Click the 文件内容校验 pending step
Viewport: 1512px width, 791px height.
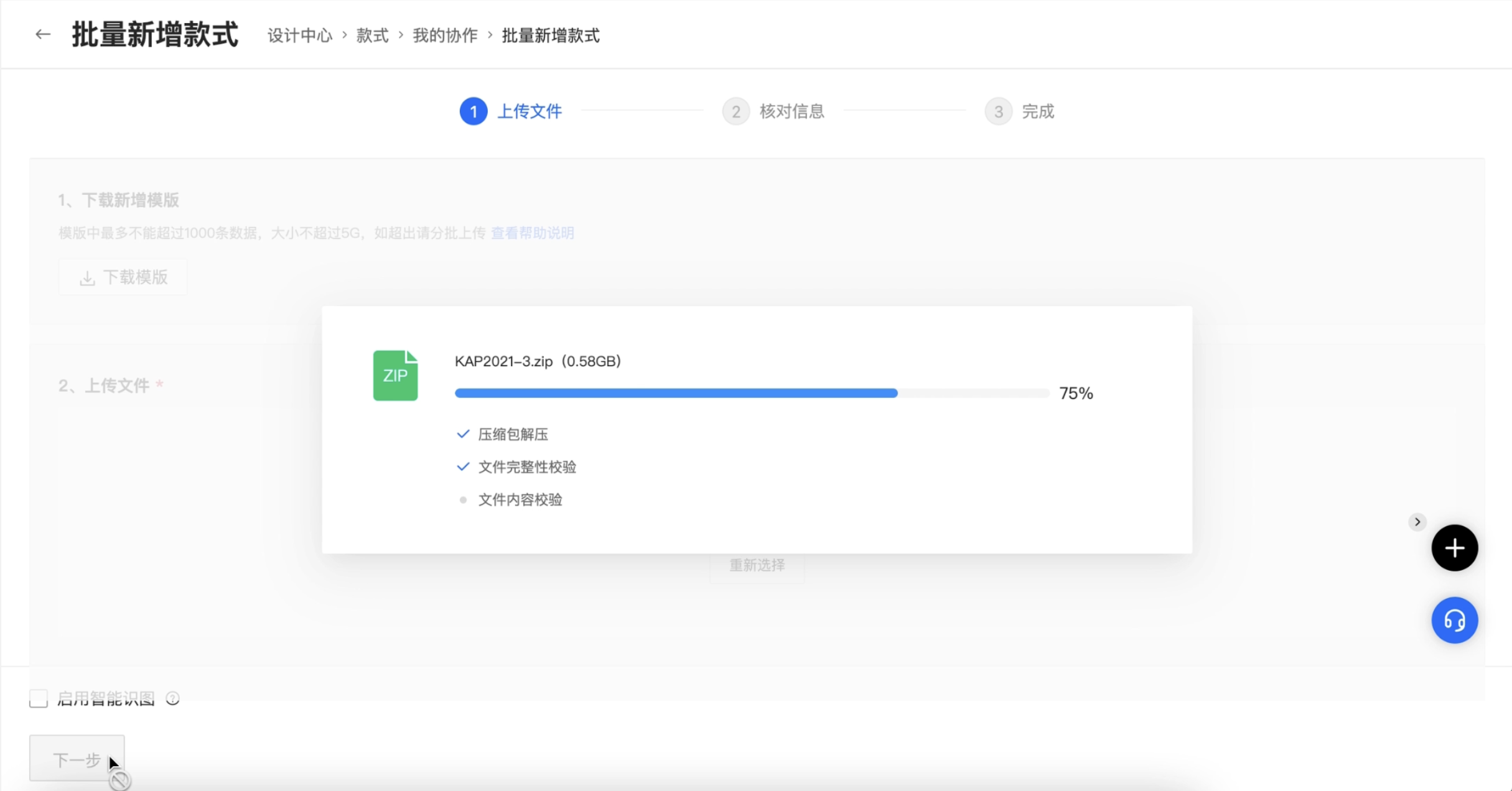[520, 500]
